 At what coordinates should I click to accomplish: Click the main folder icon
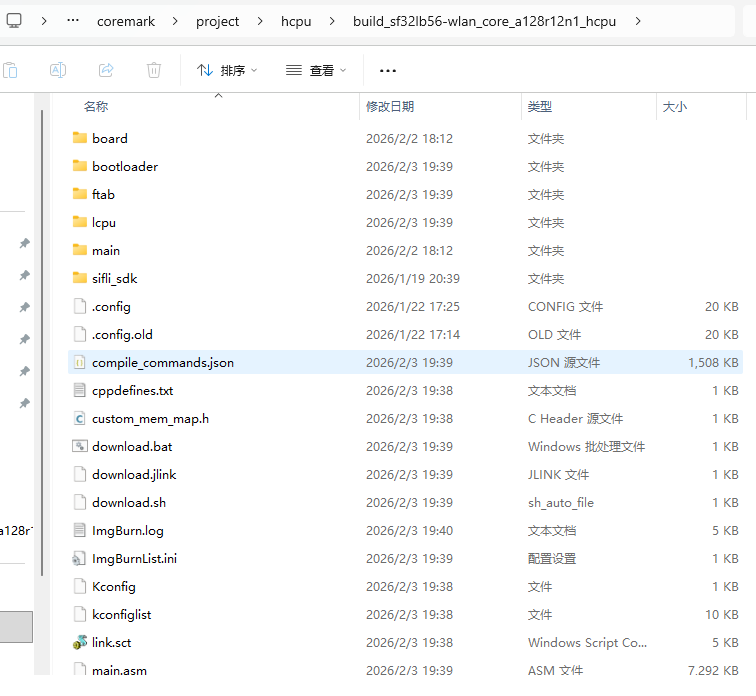click(80, 250)
